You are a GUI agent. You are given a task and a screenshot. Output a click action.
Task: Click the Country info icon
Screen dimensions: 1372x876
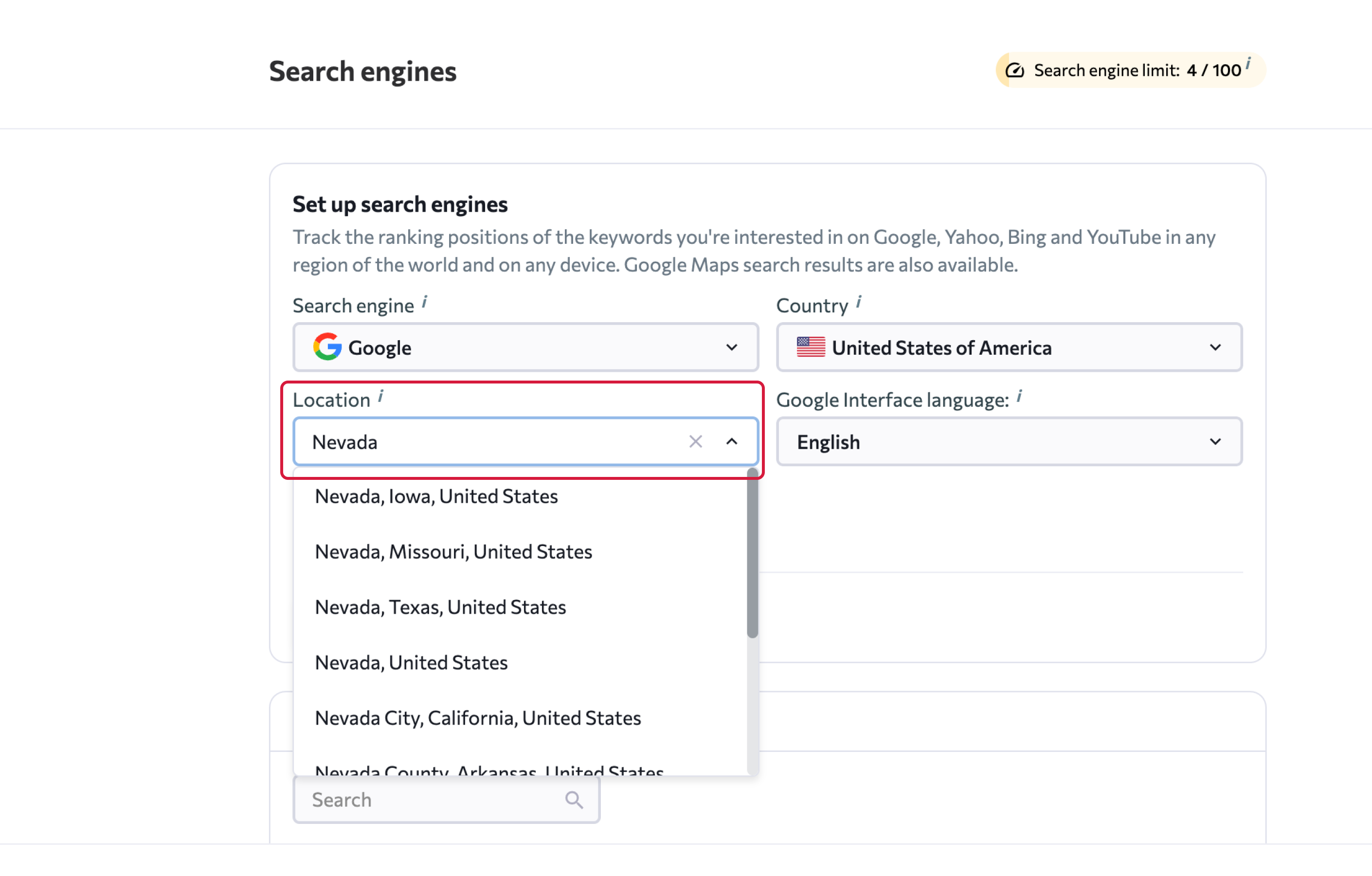click(x=859, y=302)
